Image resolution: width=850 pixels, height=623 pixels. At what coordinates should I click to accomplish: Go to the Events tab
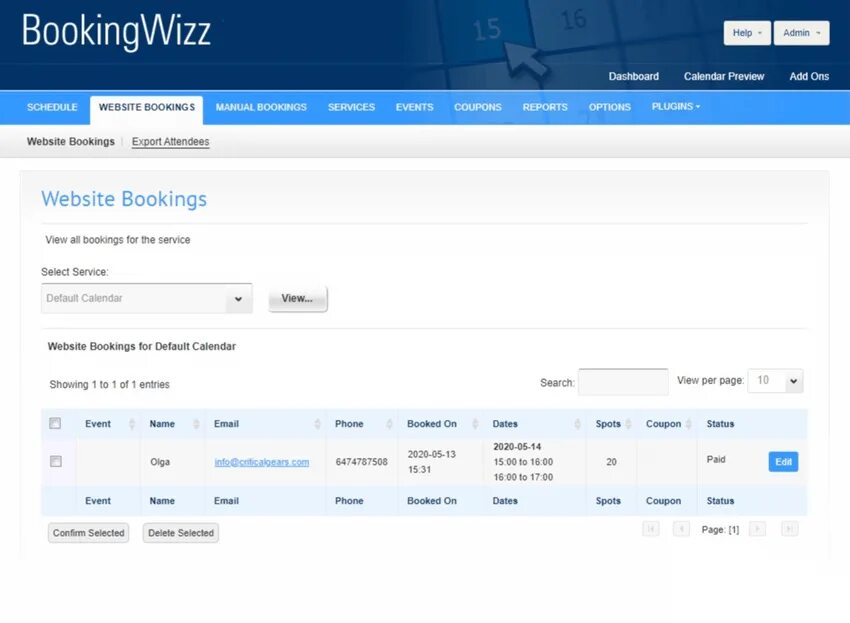(415, 107)
